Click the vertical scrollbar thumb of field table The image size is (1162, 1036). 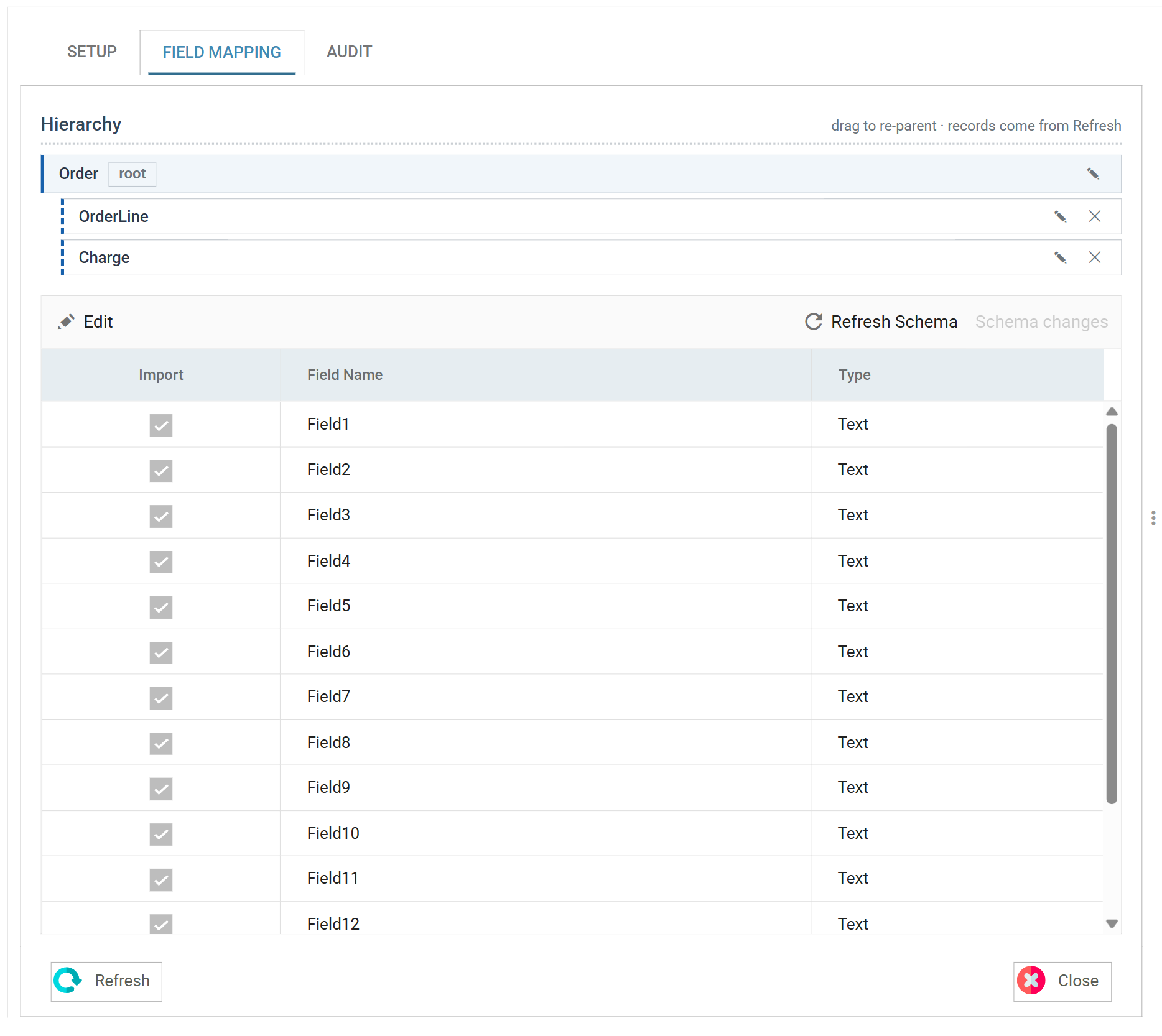tap(1112, 614)
